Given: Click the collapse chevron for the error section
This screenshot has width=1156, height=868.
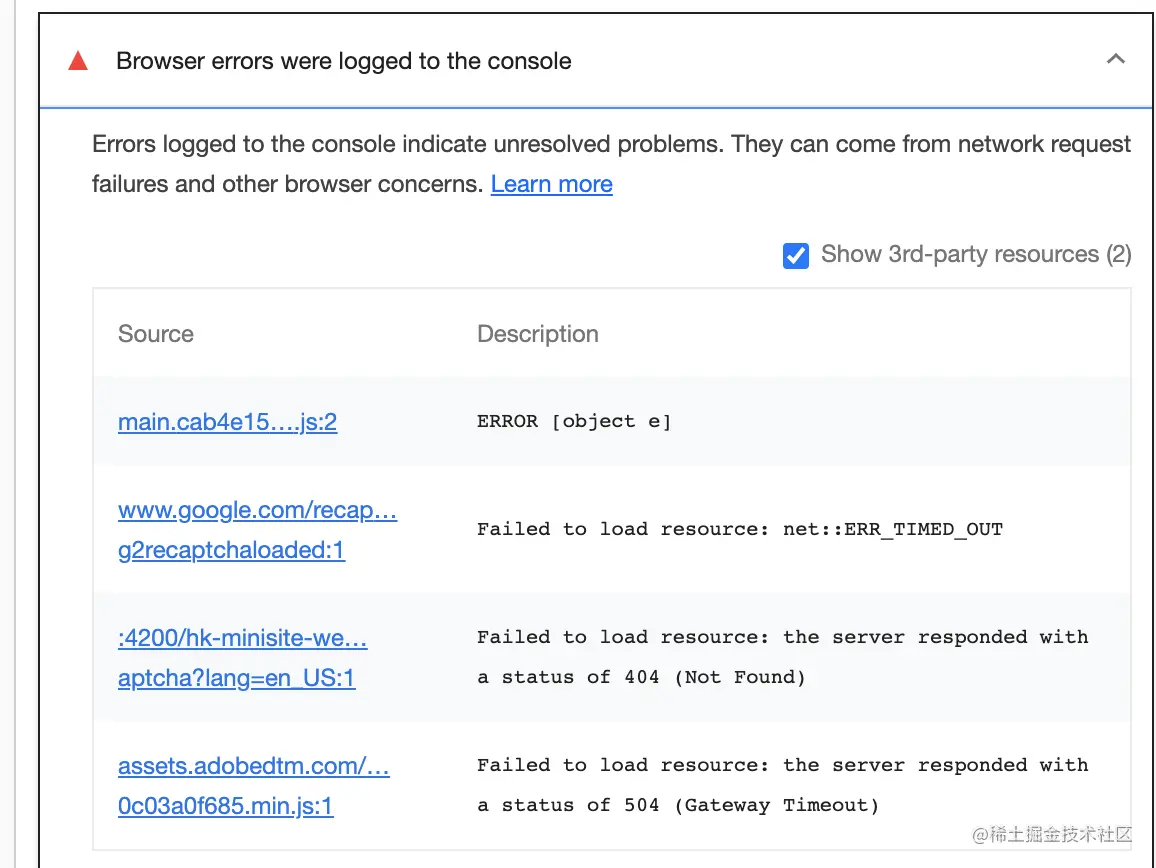Looking at the screenshot, I should pyautogui.click(x=1116, y=59).
